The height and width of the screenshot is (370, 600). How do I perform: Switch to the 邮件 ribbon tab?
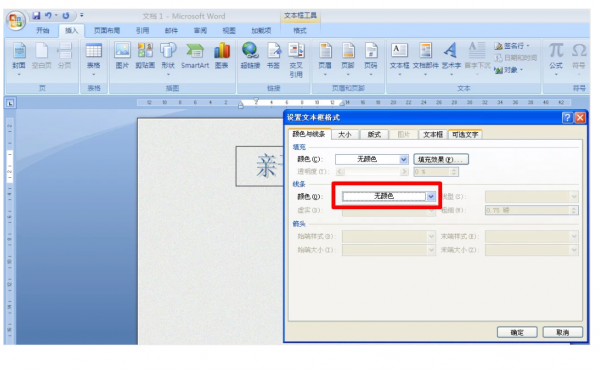tap(171, 30)
